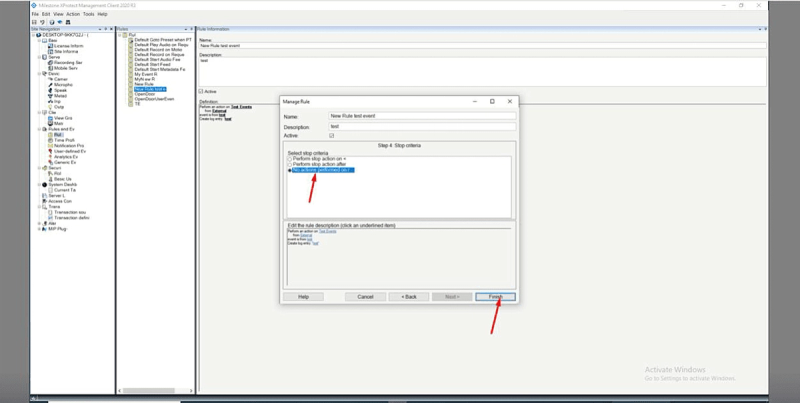The height and width of the screenshot is (403, 800).
Task: Click the Recording Ser icon in the tree
Action: point(51,63)
